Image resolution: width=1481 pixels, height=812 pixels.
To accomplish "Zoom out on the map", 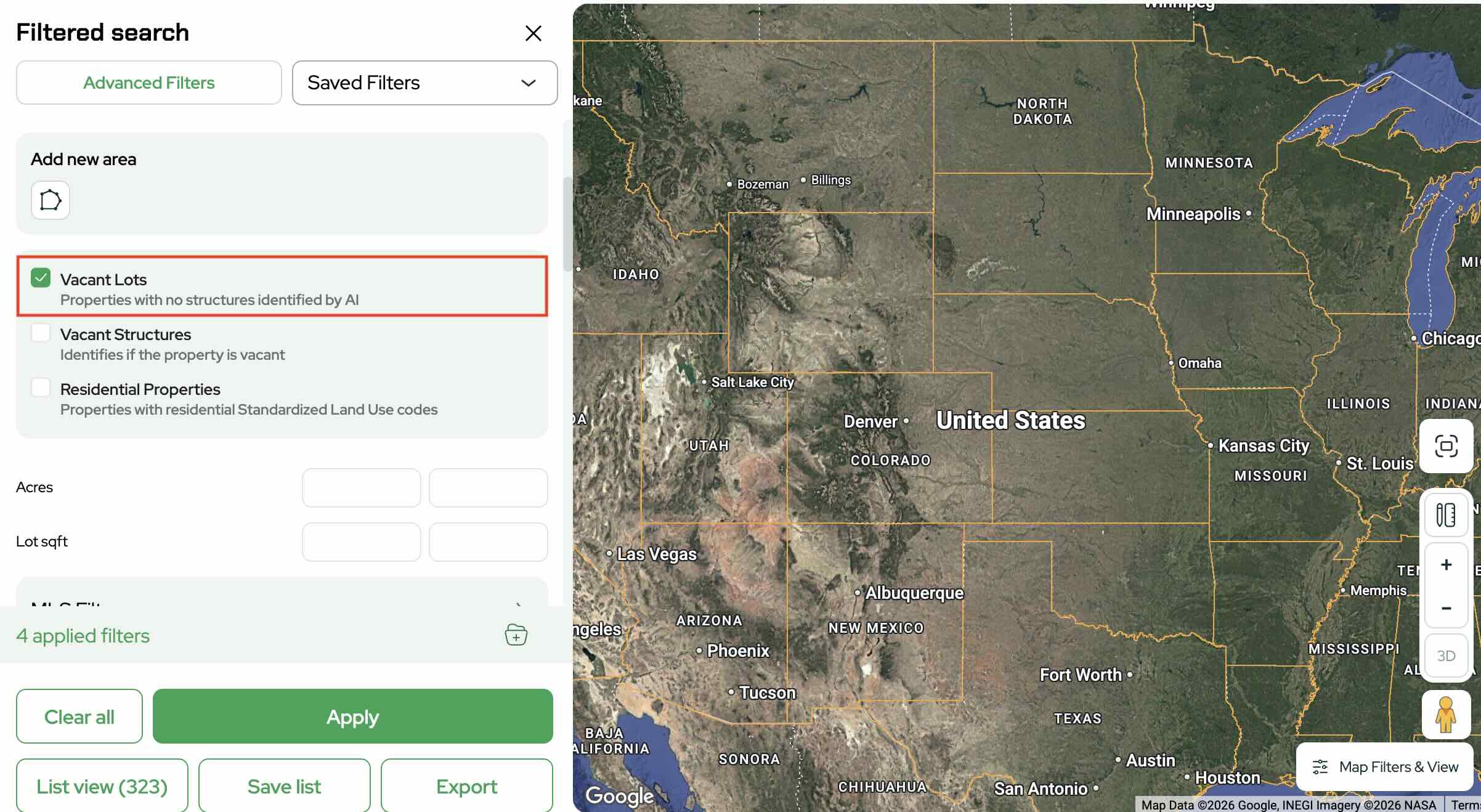I will [x=1446, y=608].
